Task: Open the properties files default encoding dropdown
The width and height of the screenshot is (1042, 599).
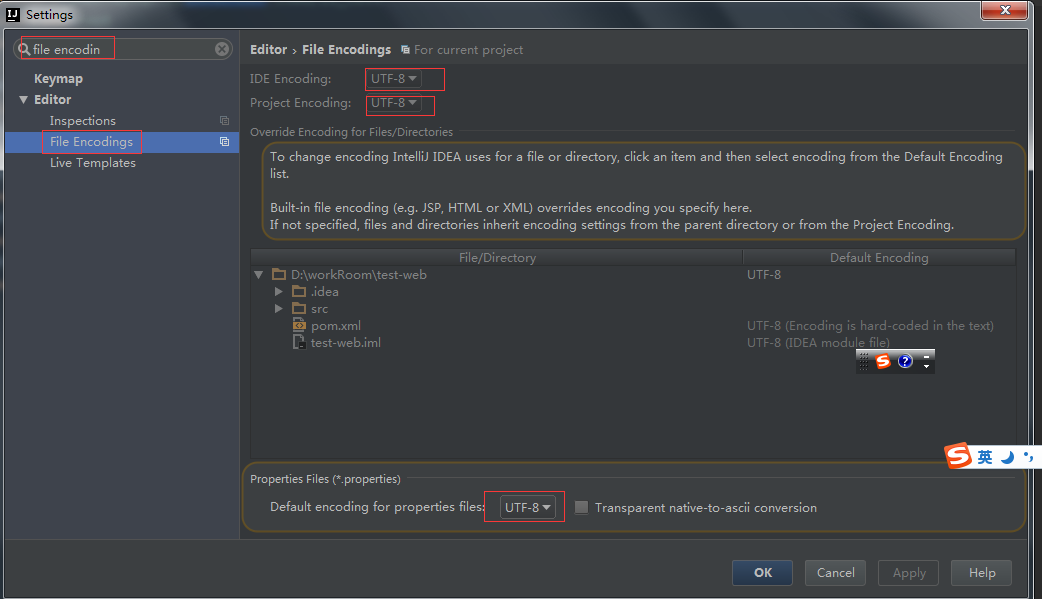Action: 528,507
